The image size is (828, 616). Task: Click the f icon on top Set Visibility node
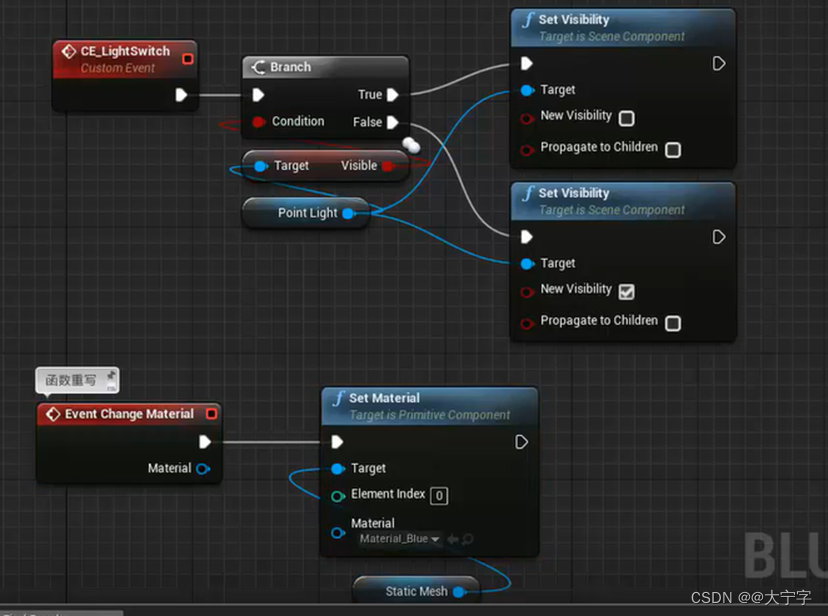point(527,19)
